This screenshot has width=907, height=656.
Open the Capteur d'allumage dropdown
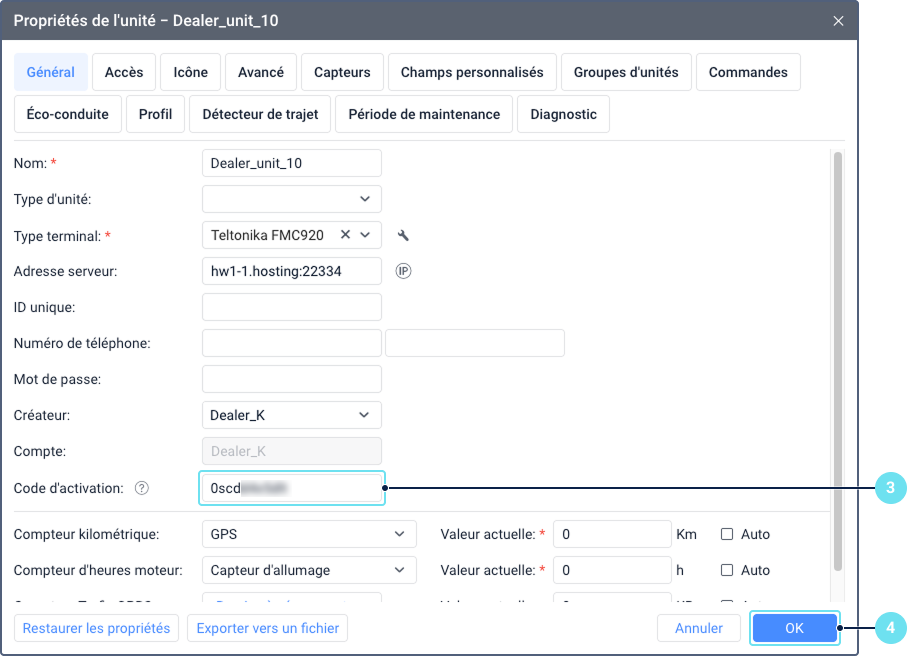click(399, 570)
